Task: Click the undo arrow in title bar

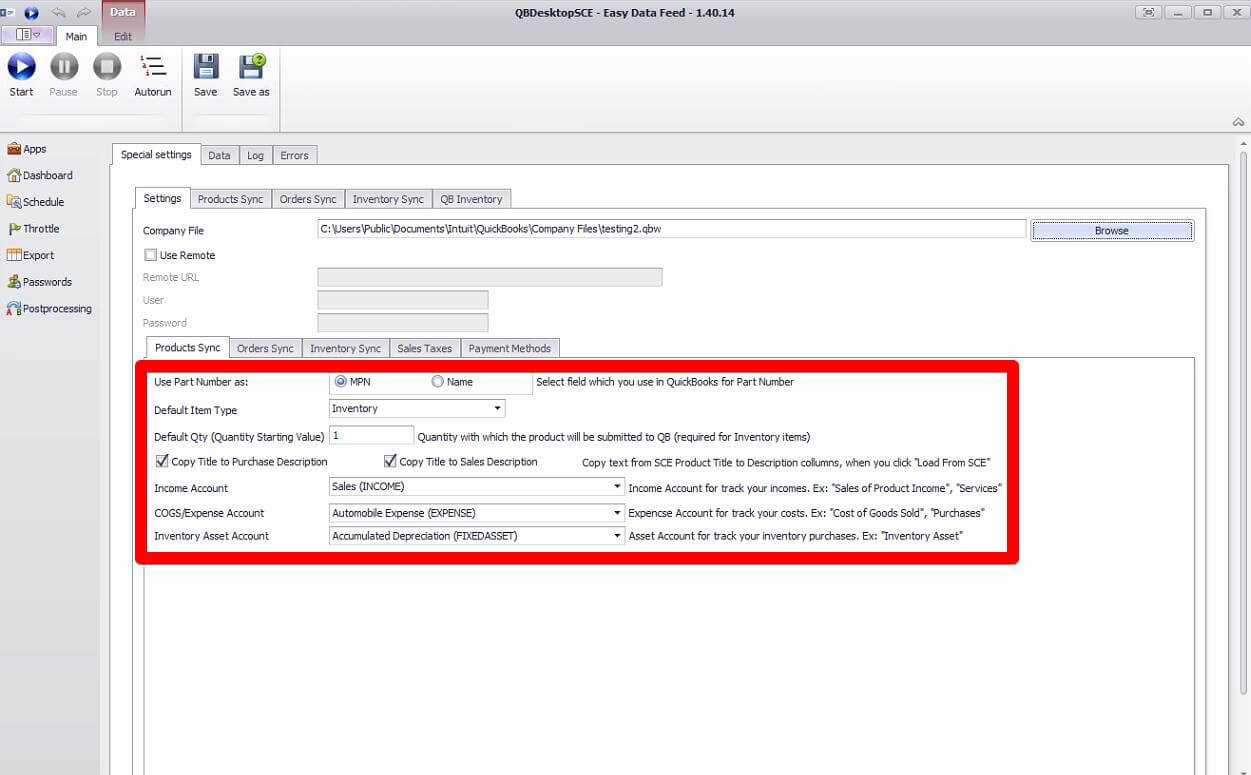Action: click(x=58, y=12)
